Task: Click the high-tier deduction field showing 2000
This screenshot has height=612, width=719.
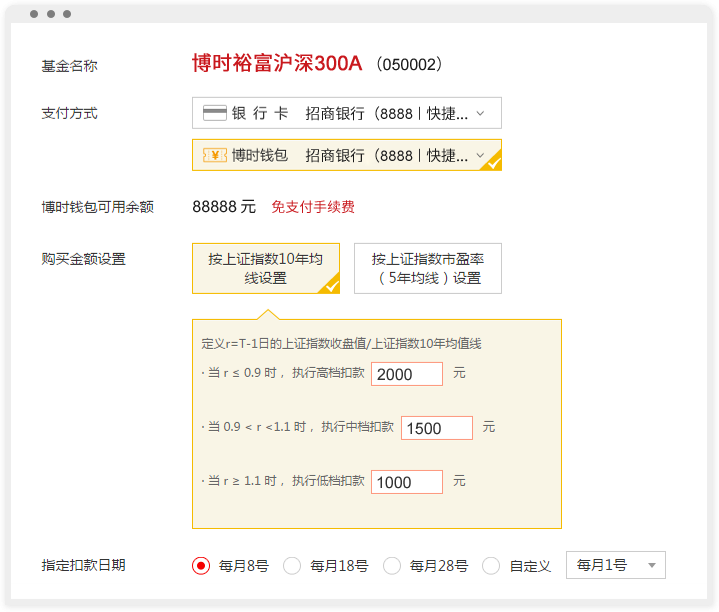Action: point(407,374)
